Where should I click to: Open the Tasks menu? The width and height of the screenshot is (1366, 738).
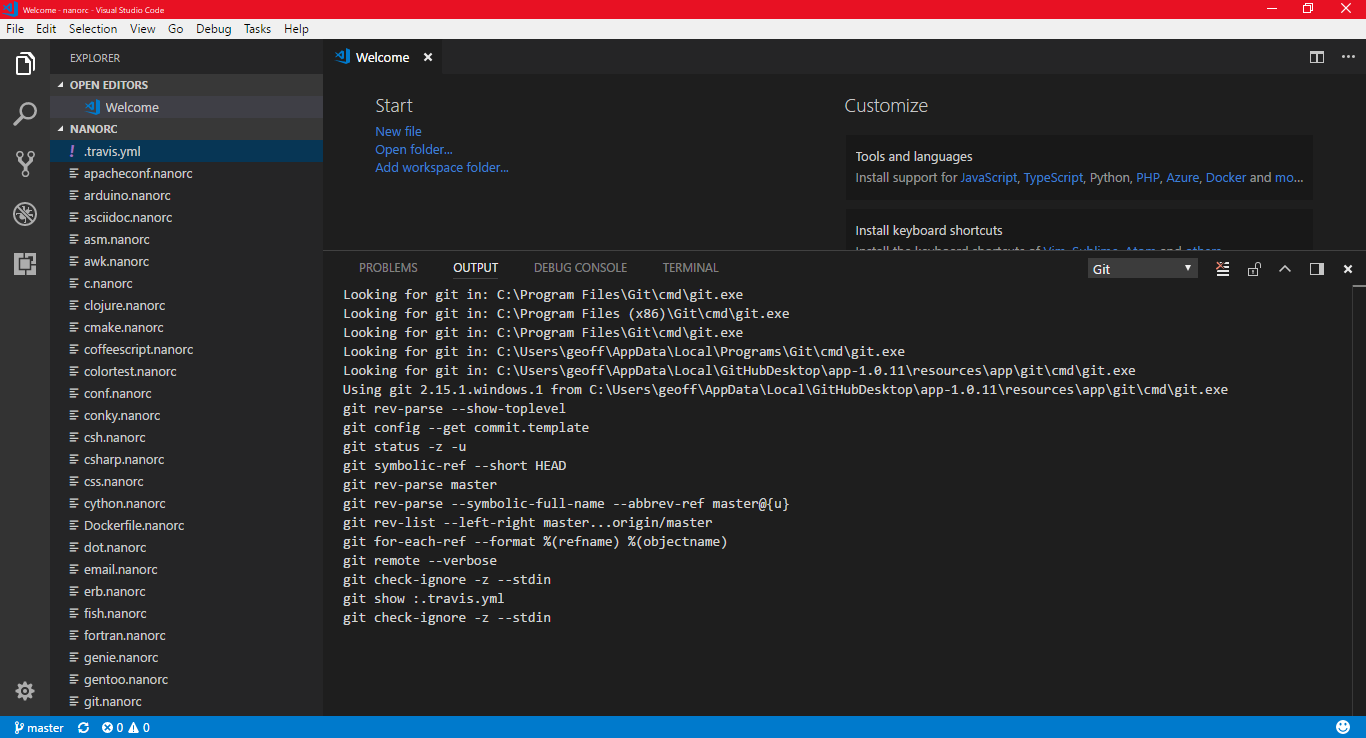click(x=258, y=29)
